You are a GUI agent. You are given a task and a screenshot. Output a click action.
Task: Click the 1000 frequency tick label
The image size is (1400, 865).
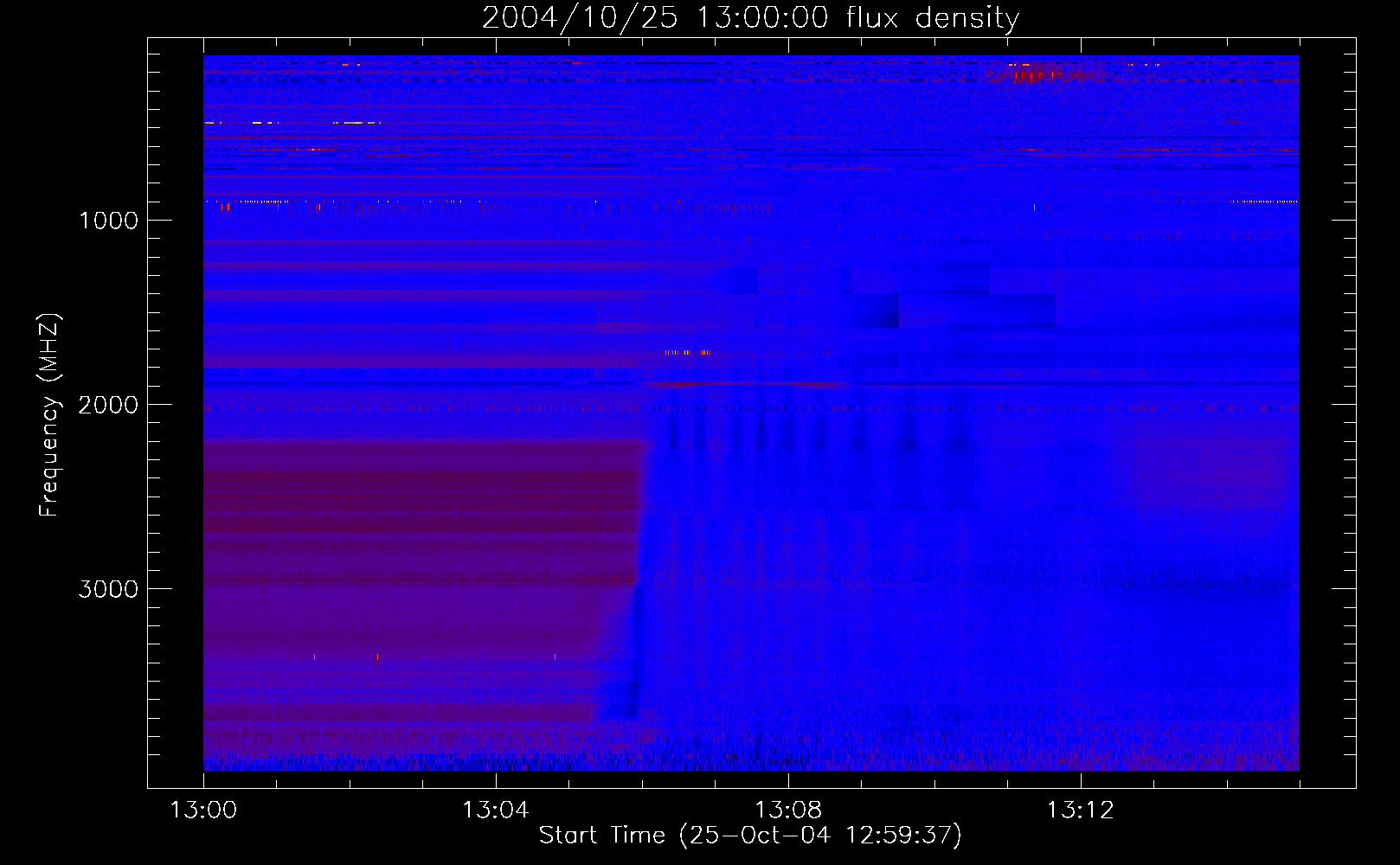point(109,221)
